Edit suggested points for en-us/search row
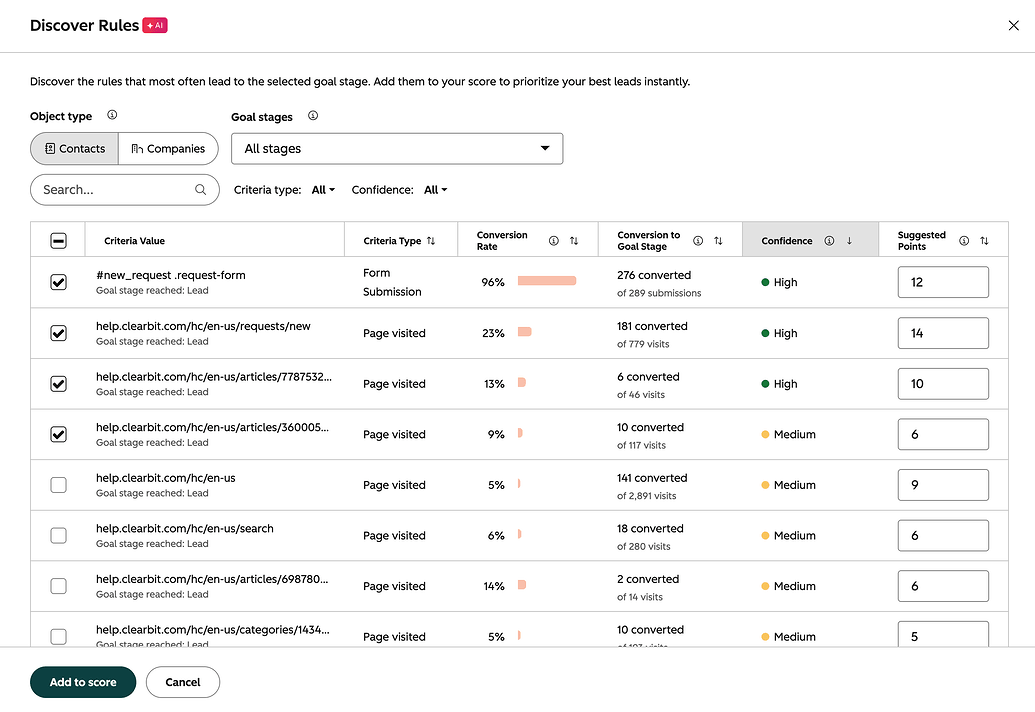This screenshot has width=1035, height=712. [x=943, y=535]
